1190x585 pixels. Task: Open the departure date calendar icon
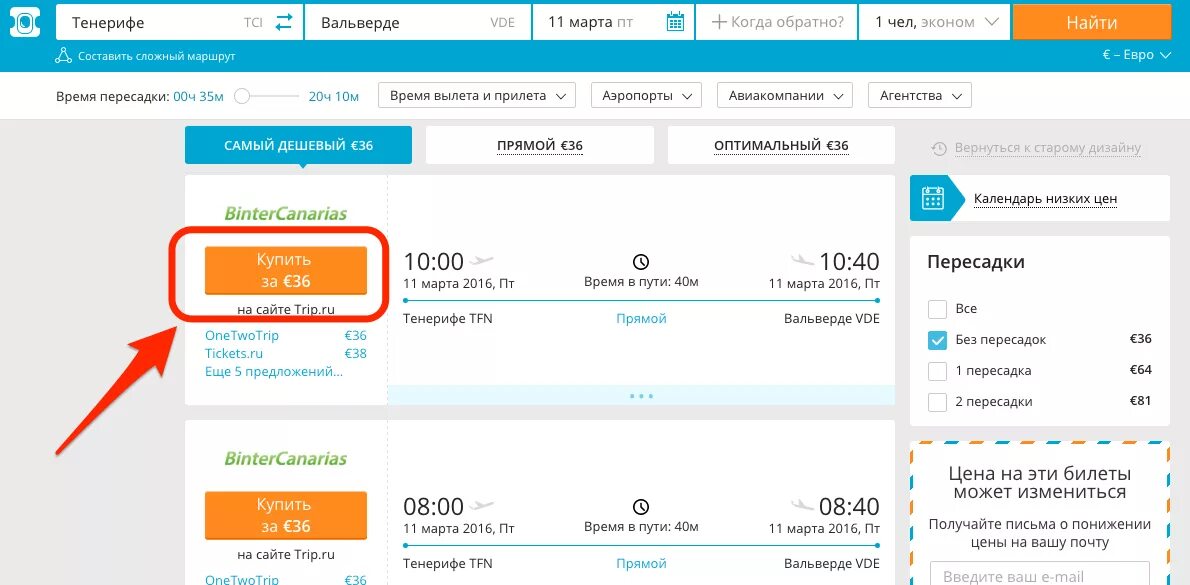coord(675,22)
